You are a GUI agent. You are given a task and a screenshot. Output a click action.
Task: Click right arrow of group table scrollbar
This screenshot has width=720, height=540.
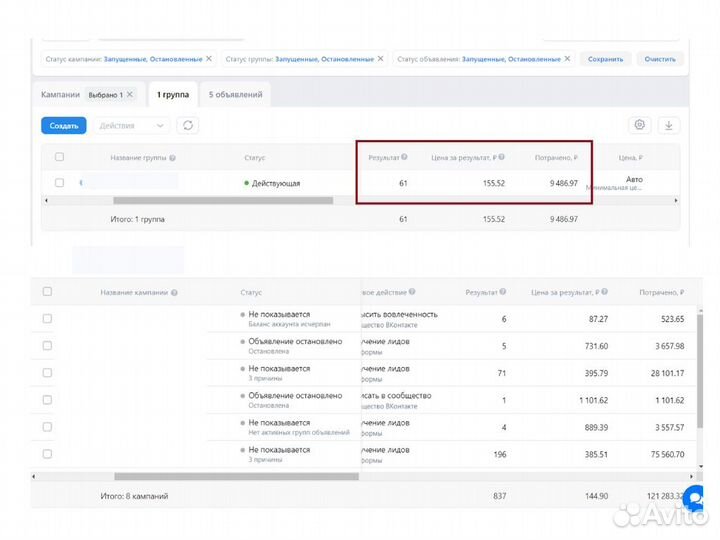coord(675,201)
